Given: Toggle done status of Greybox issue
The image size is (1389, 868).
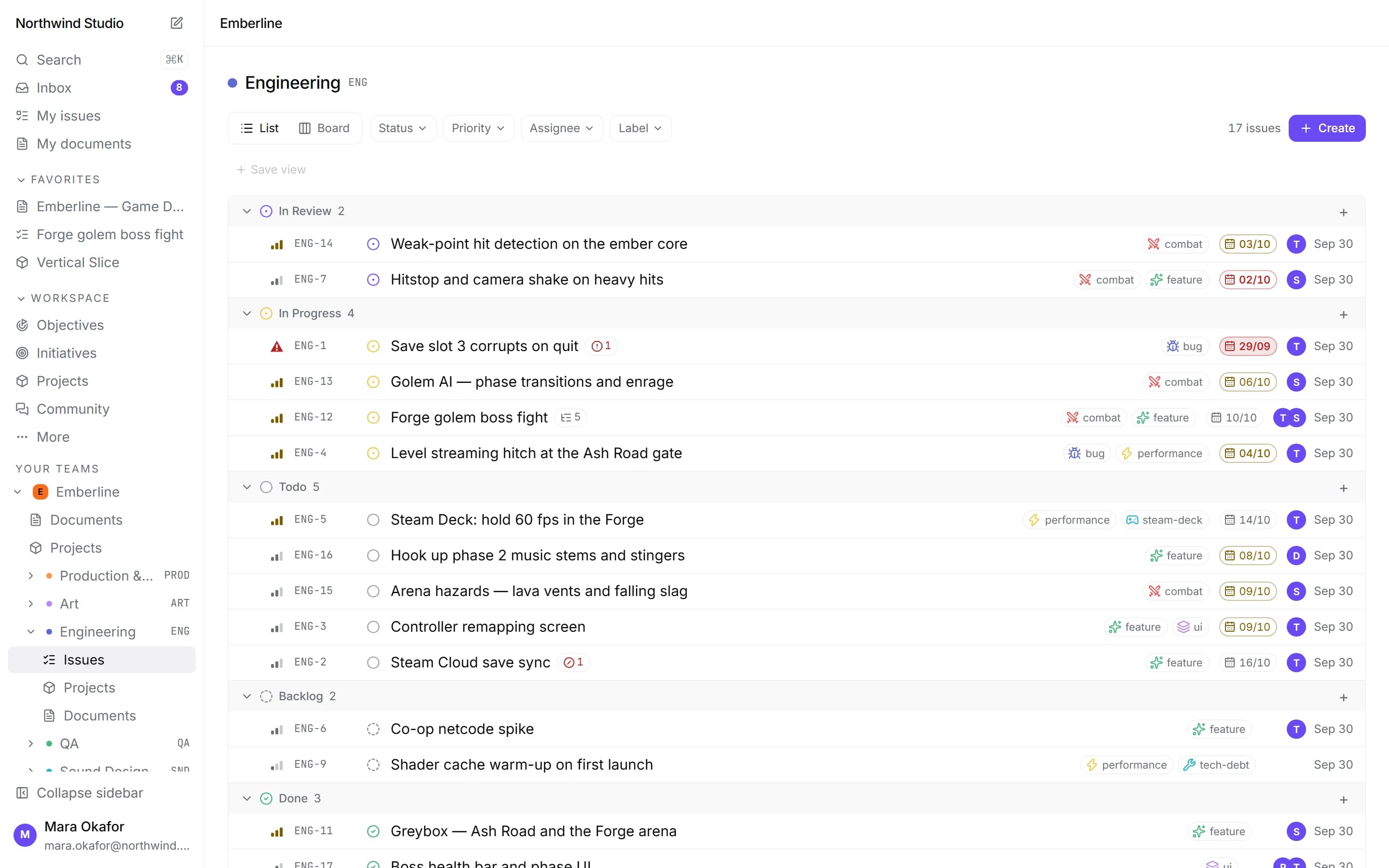Looking at the screenshot, I should 373,831.
